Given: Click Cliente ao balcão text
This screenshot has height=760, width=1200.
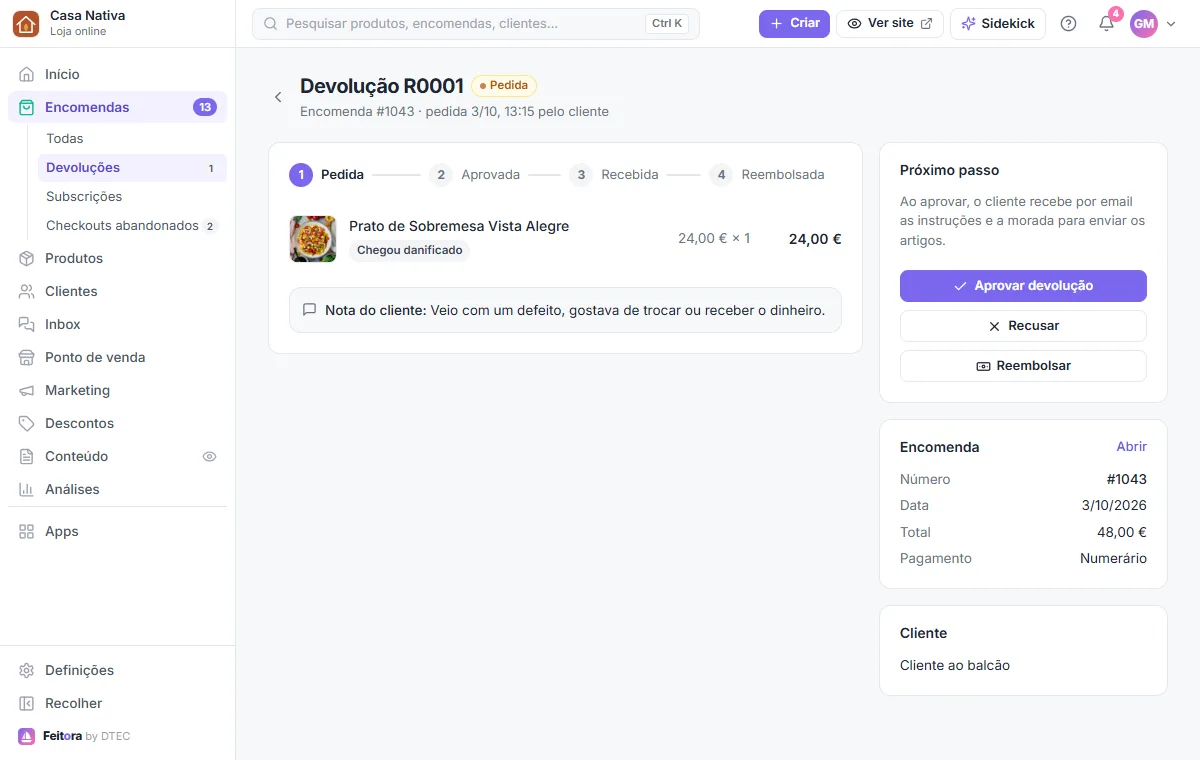Looking at the screenshot, I should coord(955,665).
